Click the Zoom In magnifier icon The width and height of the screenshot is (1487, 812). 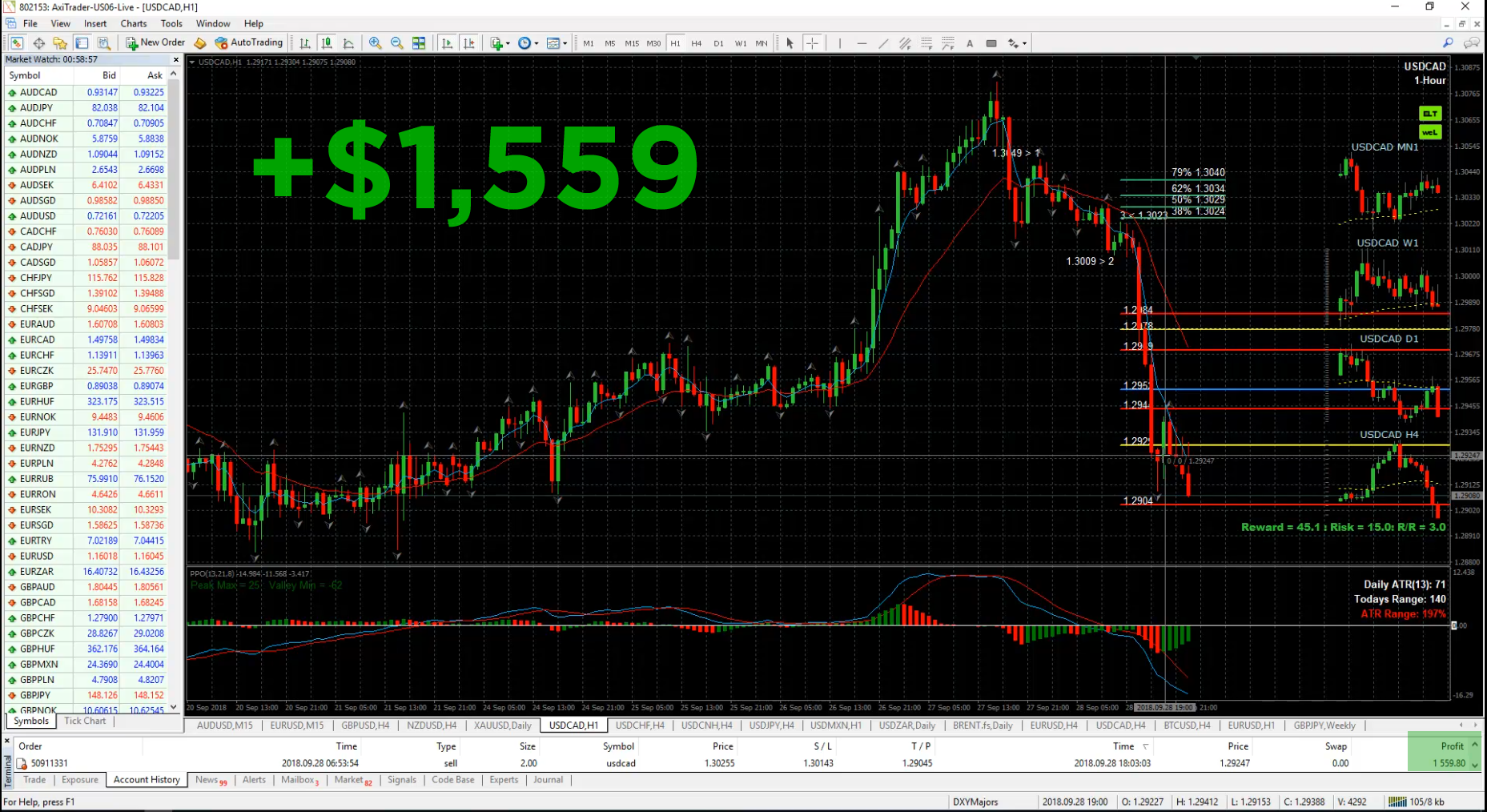[375, 43]
